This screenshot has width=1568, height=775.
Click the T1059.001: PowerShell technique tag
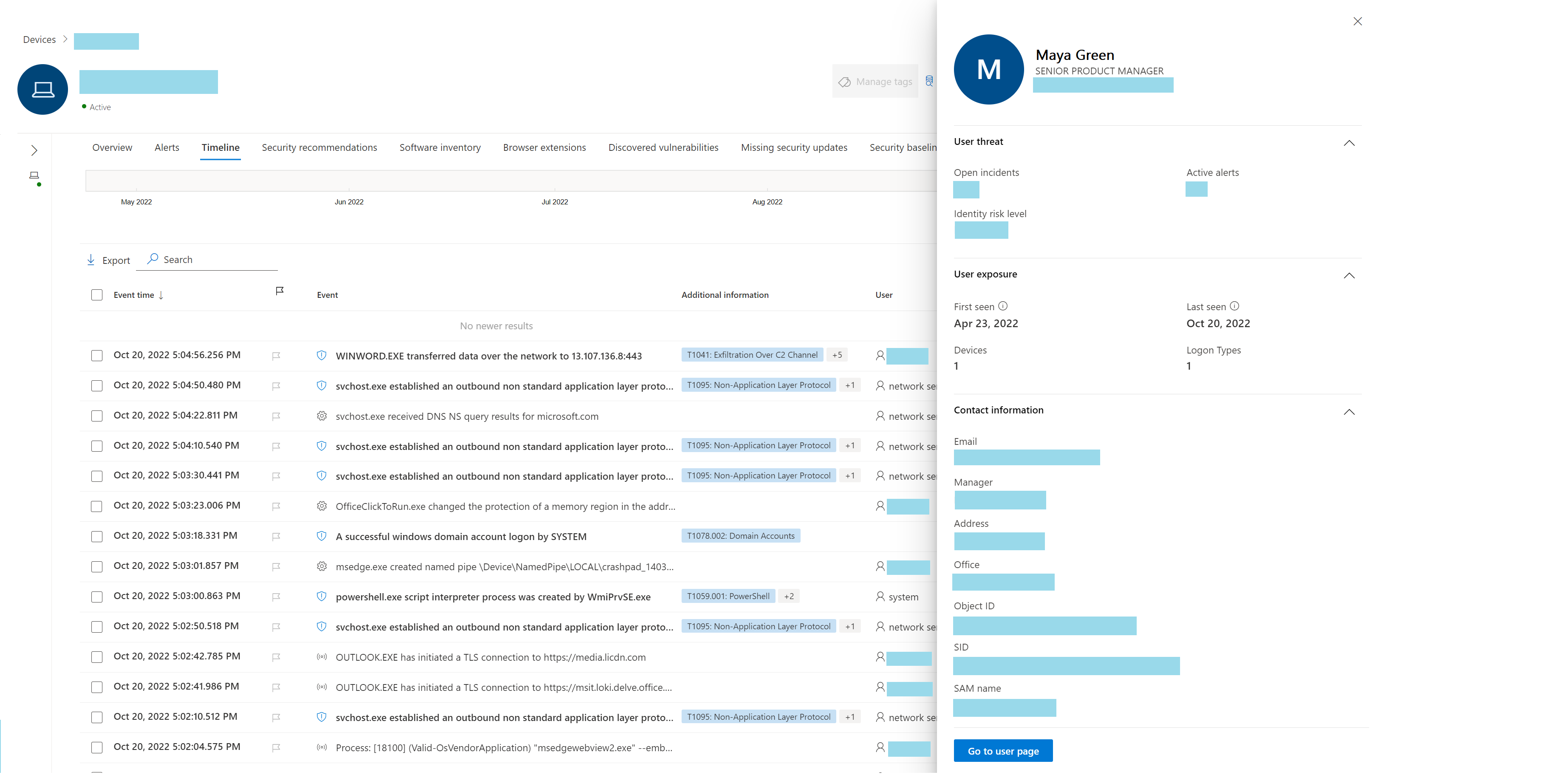(728, 596)
